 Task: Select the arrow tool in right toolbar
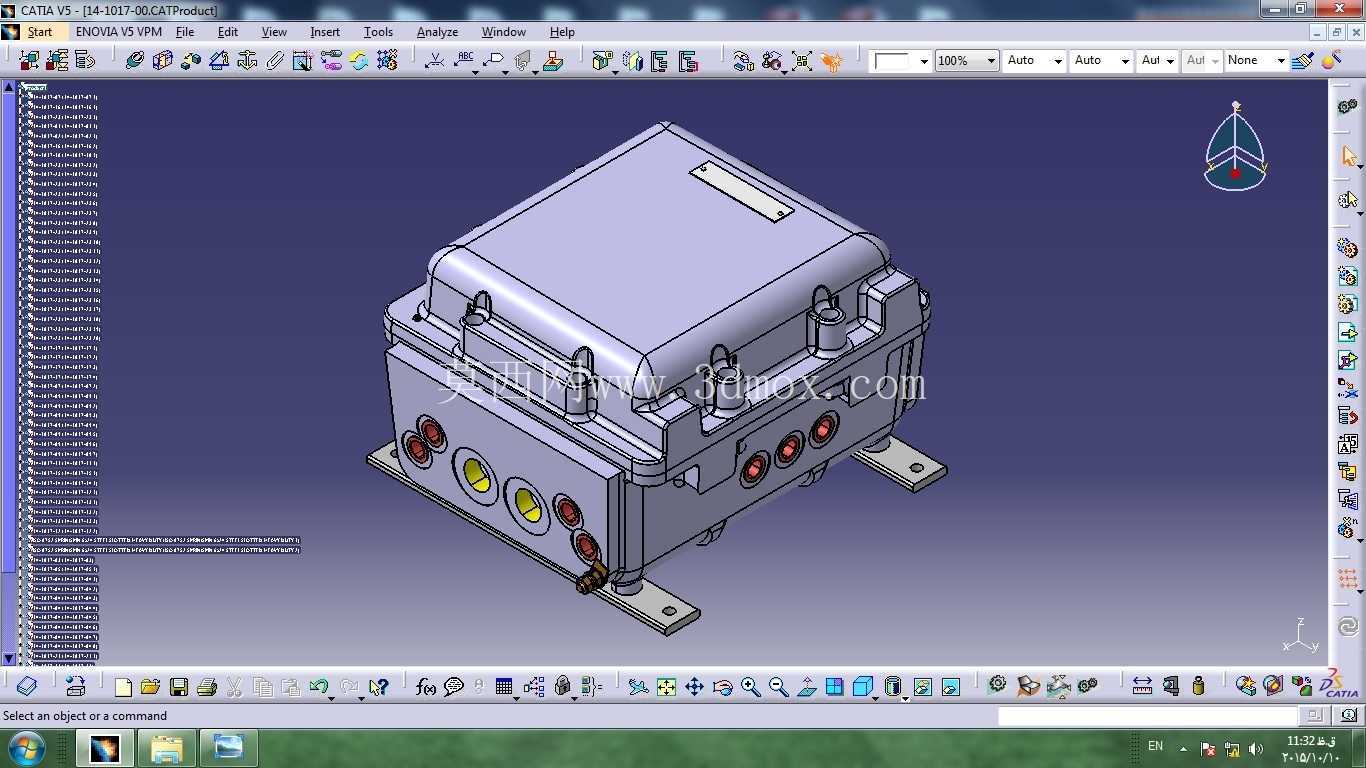click(x=1349, y=157)
